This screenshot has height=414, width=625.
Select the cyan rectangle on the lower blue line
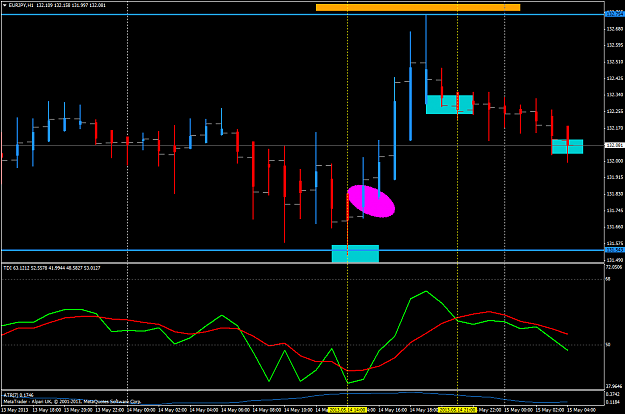point(355,254)
